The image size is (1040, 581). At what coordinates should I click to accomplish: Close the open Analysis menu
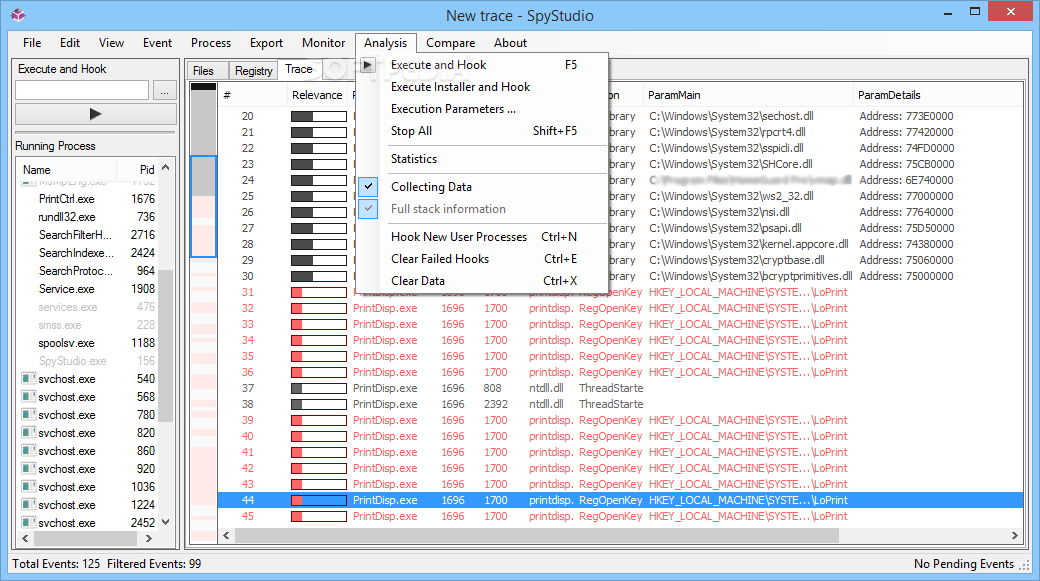click(385, 43)
